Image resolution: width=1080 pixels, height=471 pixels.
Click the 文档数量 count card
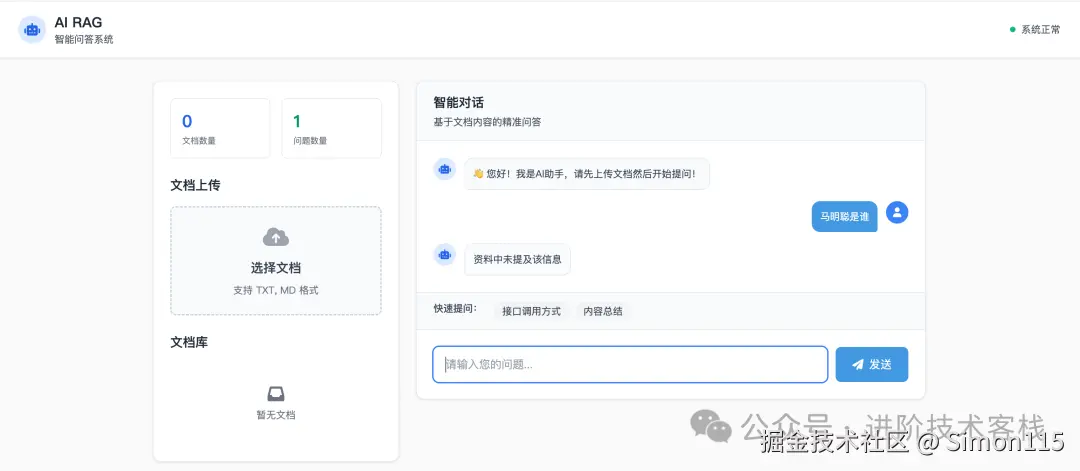click(220, 128)
